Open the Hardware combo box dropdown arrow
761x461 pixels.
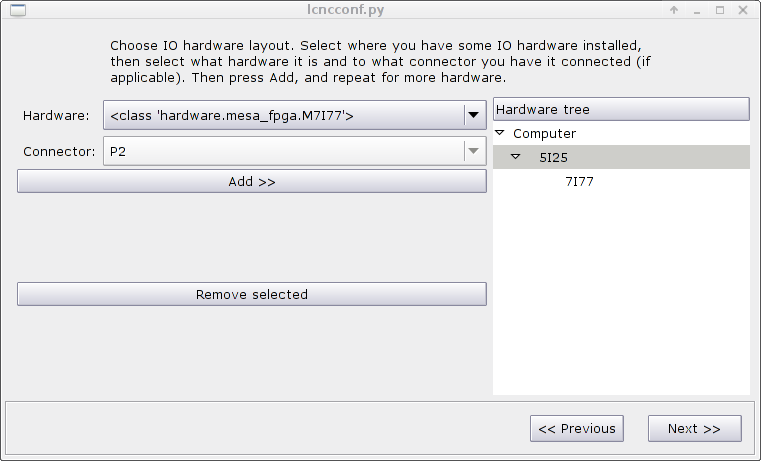pos(473,115)
